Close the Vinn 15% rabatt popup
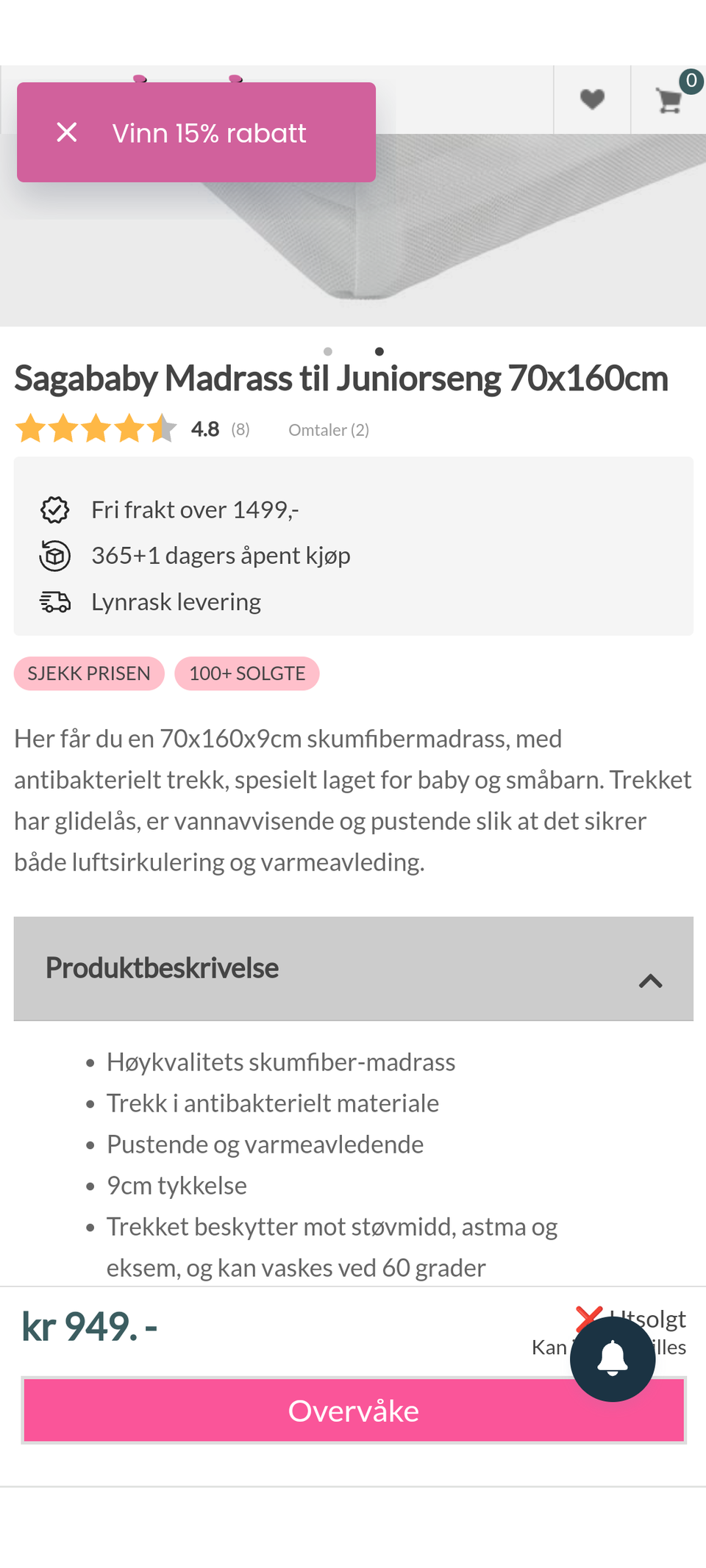706x1568 pixels. (x=67, y=132)
